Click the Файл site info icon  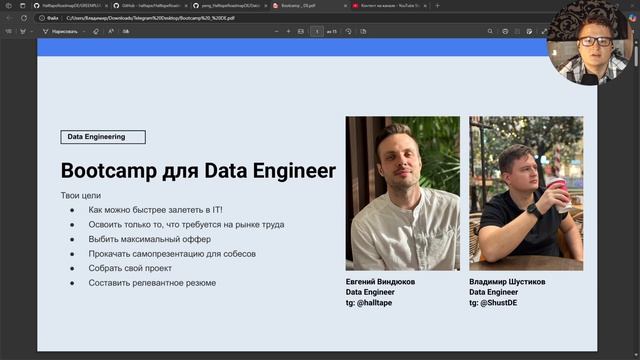(x=49, y=18)
